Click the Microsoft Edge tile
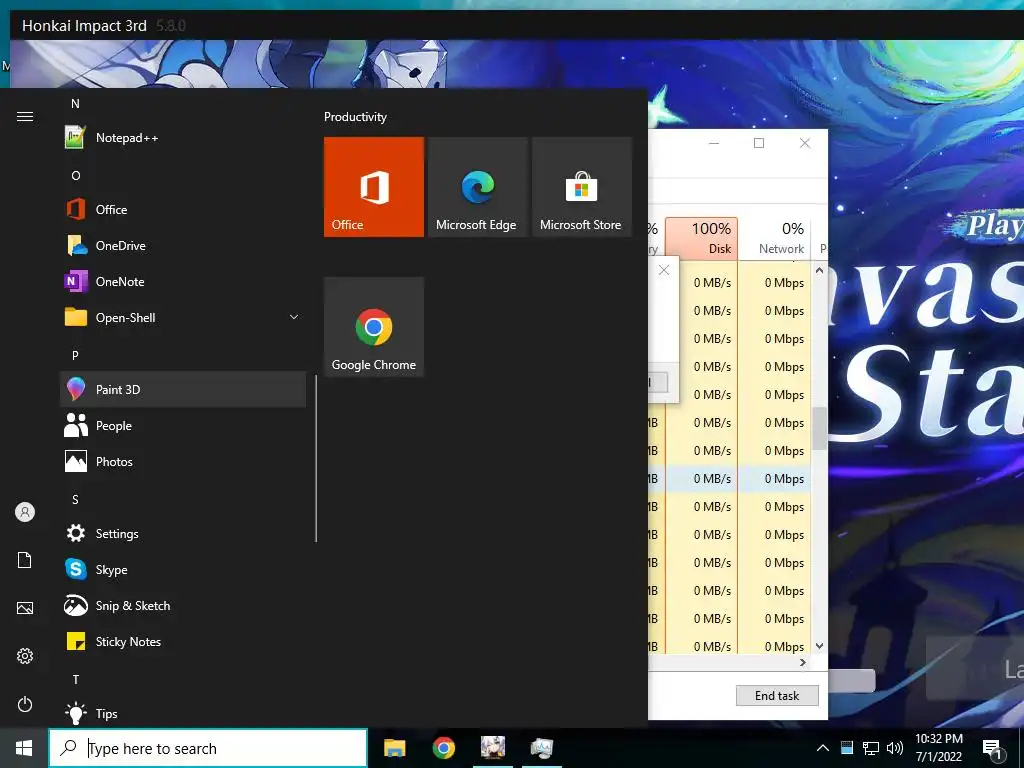 click(x=478, y=187)
